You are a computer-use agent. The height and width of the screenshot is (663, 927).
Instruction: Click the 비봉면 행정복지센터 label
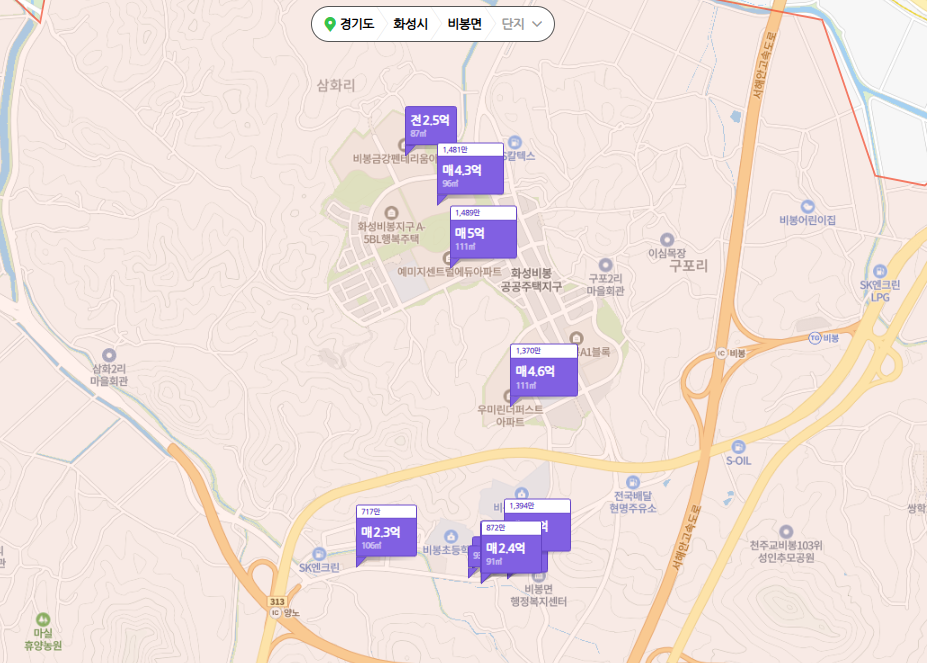click(x=539, y=595)
